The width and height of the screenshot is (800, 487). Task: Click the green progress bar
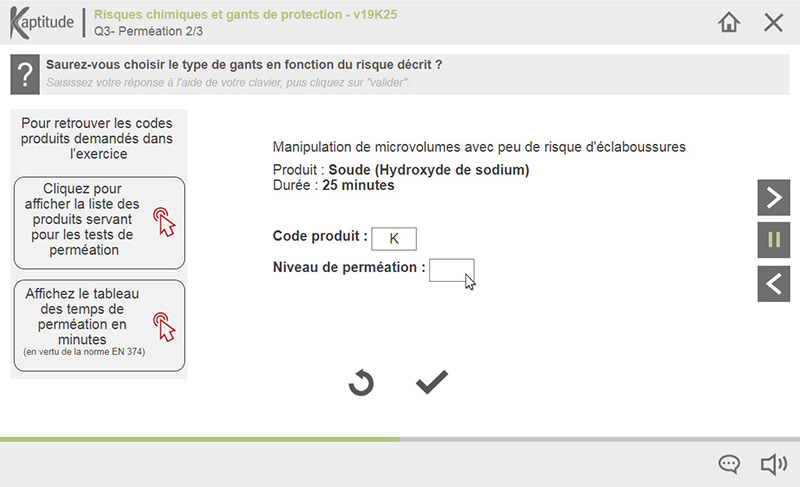(x=200, y=439)
